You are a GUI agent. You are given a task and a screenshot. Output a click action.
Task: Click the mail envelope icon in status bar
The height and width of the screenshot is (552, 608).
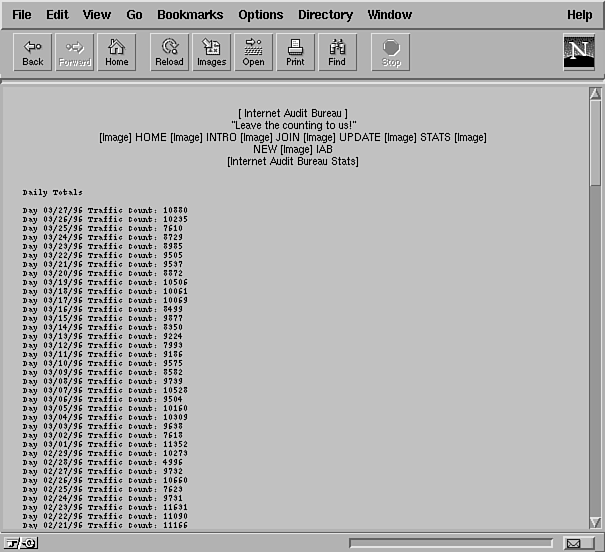point(574,543)
